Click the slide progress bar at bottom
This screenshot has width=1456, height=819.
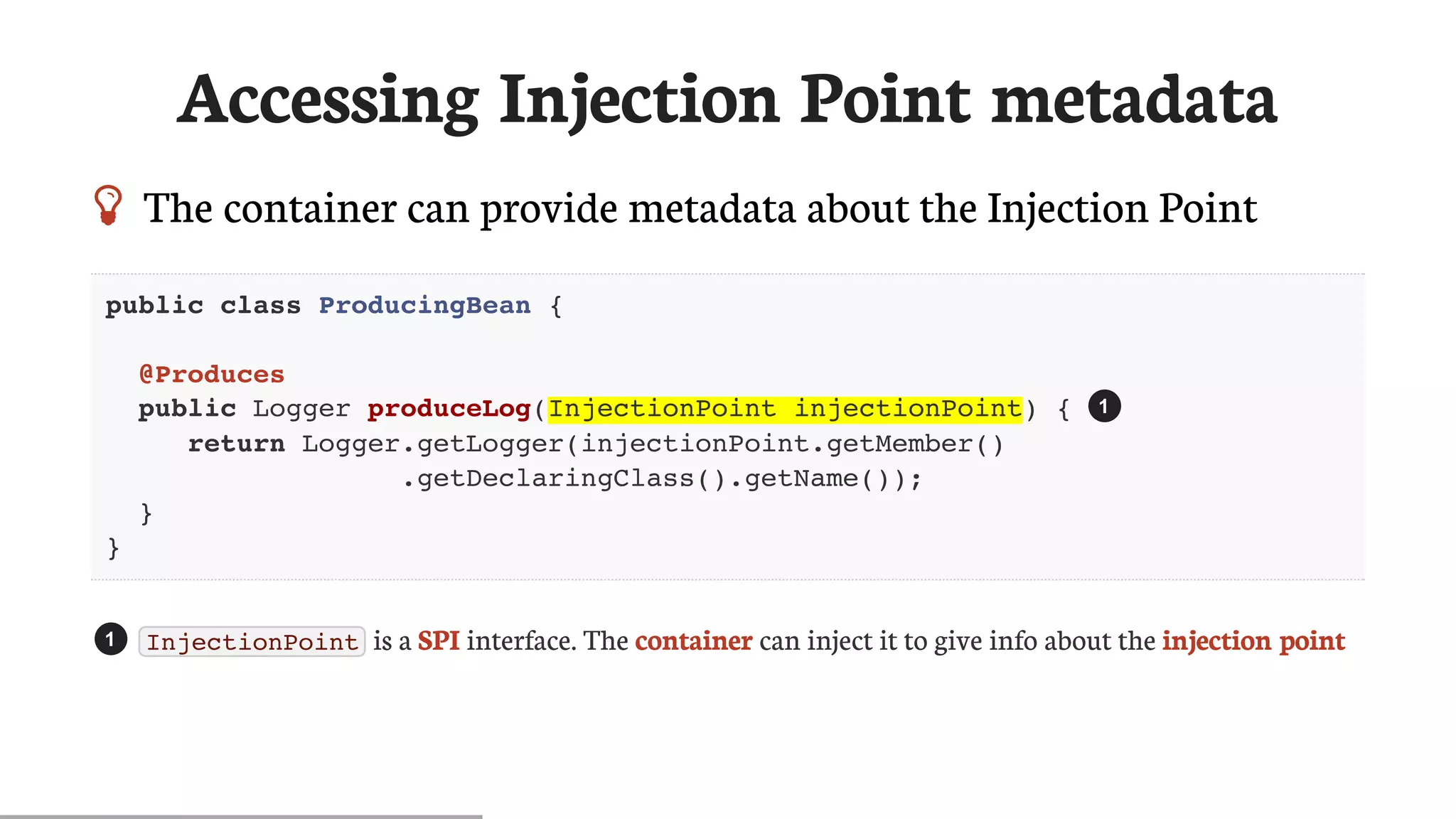(241, 816)
